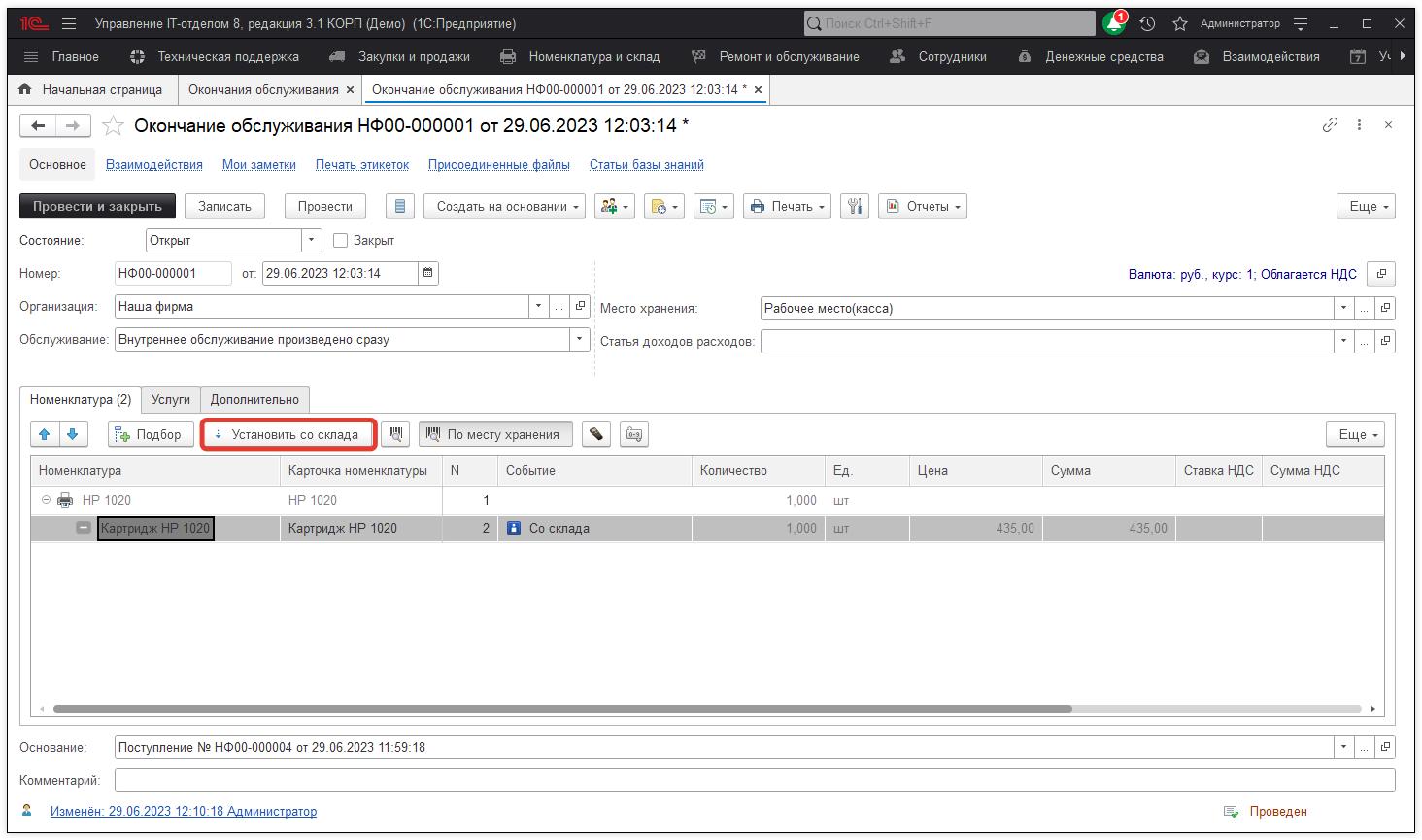This screenshot has width=1422, height=840.
Task: Move row down with arrow icon
Action: 73,434
